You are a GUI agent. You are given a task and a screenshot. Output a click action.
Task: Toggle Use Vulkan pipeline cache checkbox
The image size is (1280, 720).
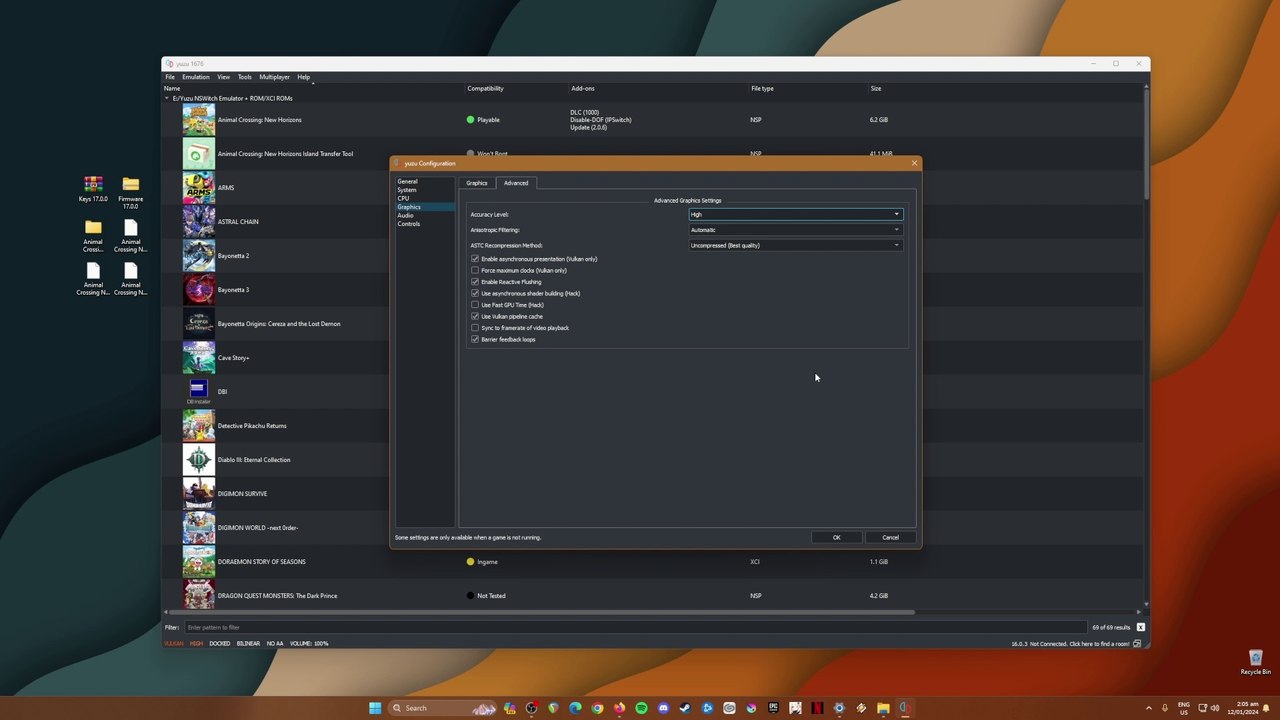pos(475,316)
